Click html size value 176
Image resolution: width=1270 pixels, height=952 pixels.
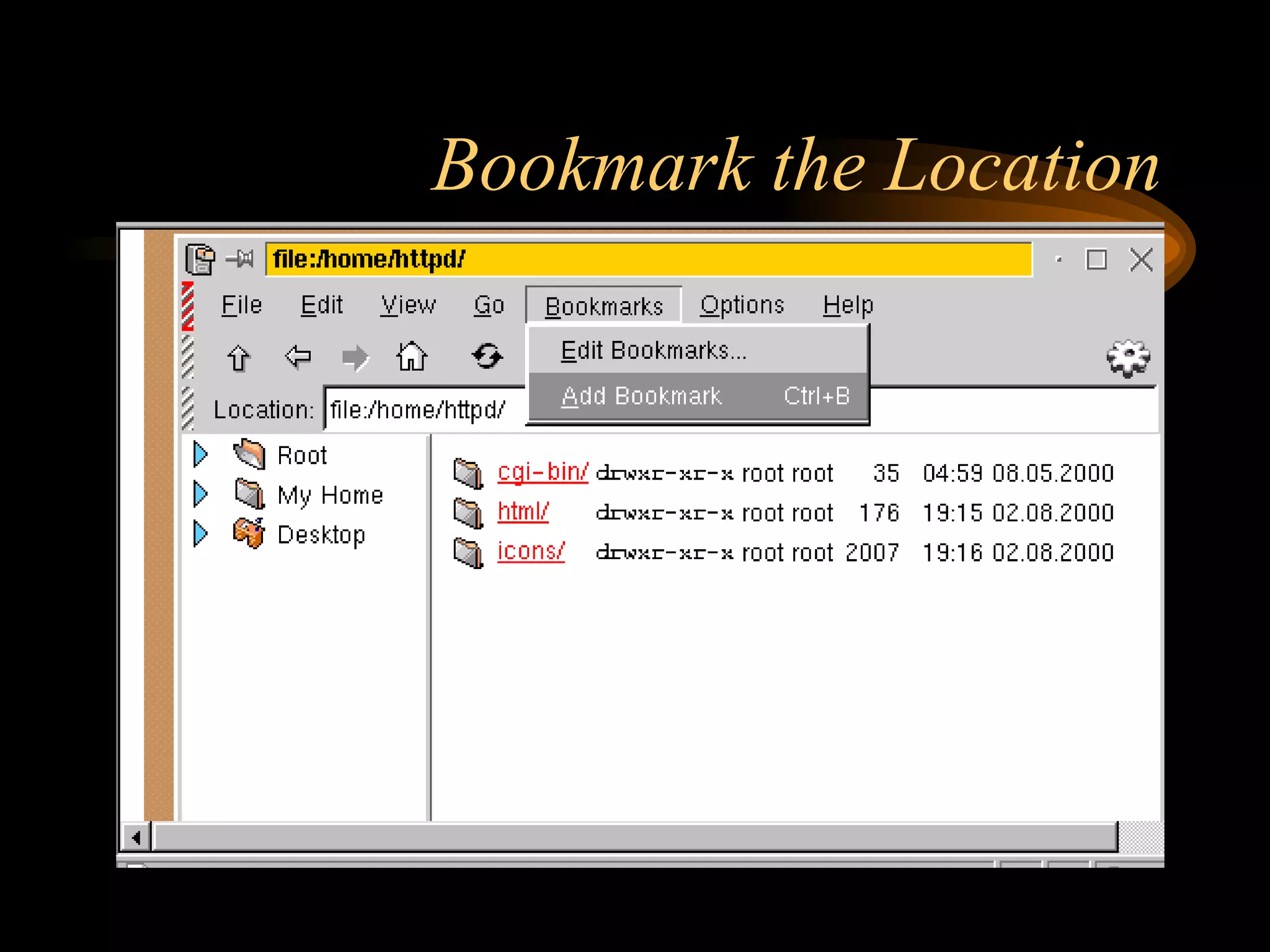879,513
